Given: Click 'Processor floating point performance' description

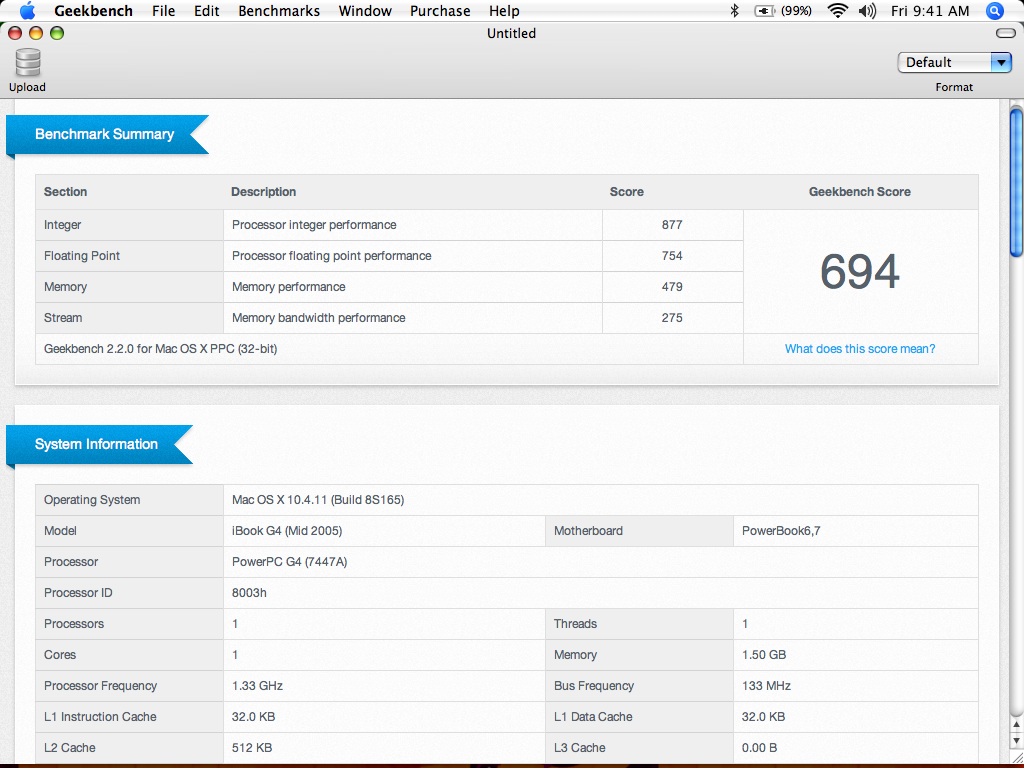Looking at the screenshot, I should pos(332,255).
